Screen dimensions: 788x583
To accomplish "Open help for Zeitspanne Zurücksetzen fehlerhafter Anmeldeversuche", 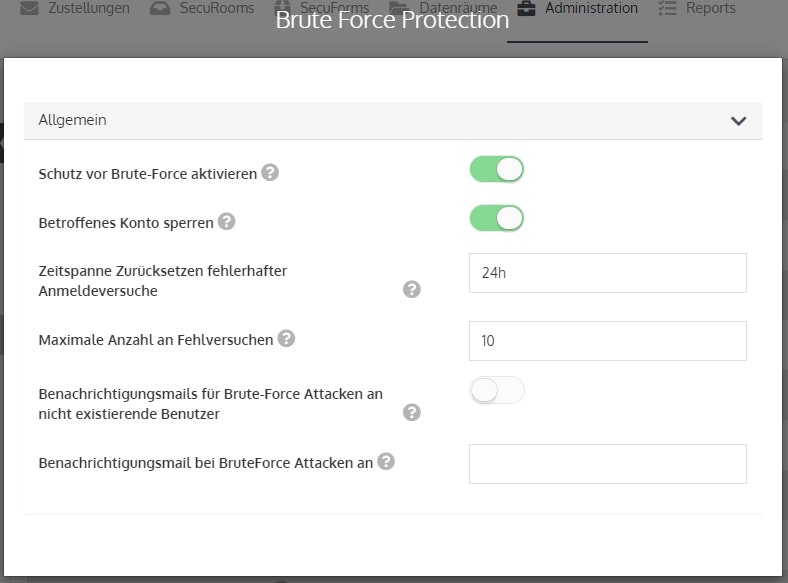I will click(412, 289).
